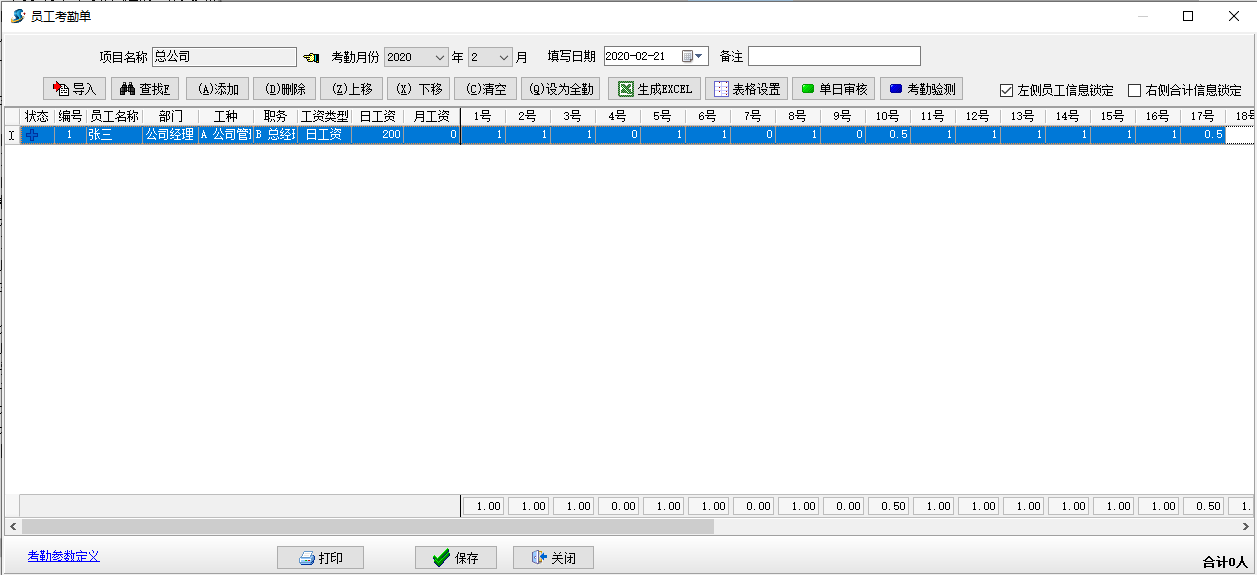Uncheck 左侧员工信息锁定 checkbox
This screenshot has width=1257, height=575.
1007,90
